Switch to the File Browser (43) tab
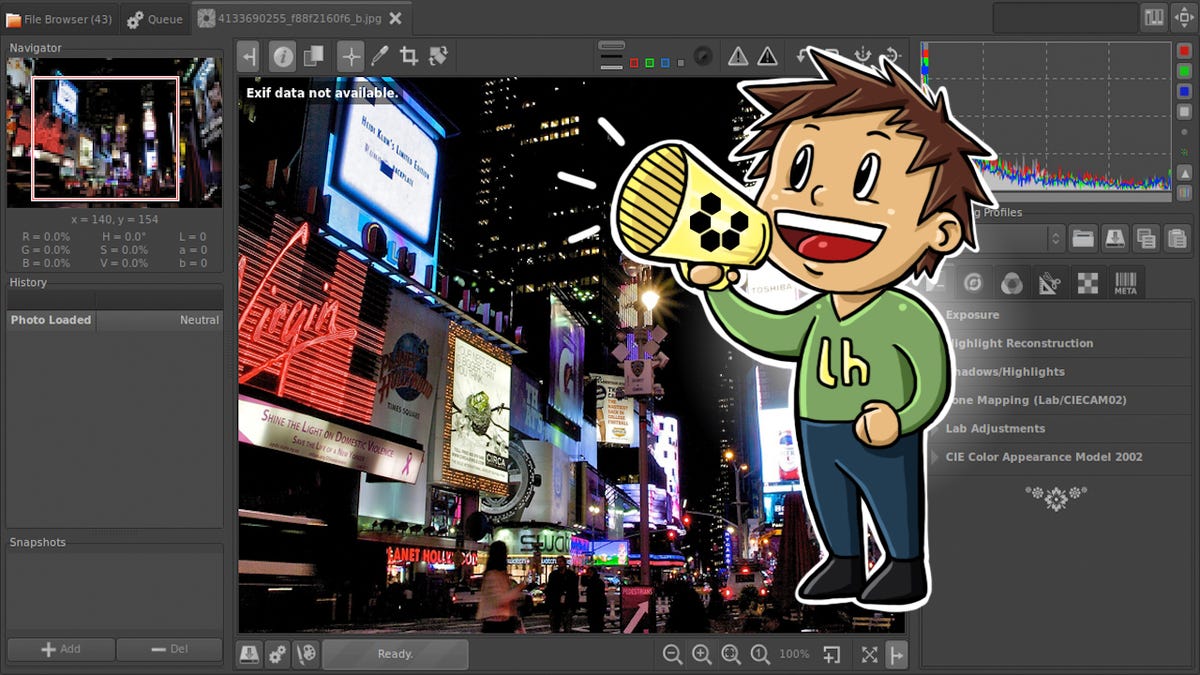 click(59, 18)
